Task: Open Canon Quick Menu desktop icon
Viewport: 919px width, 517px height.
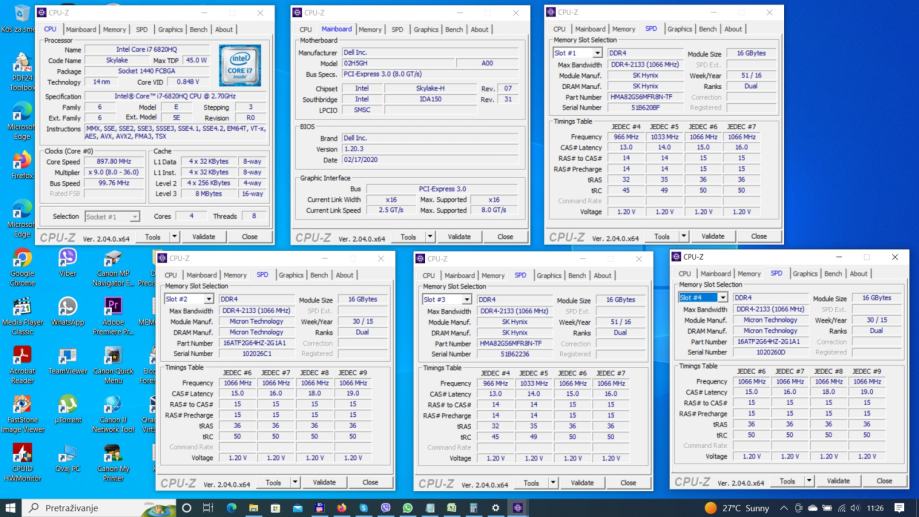Action: point(113,365)
